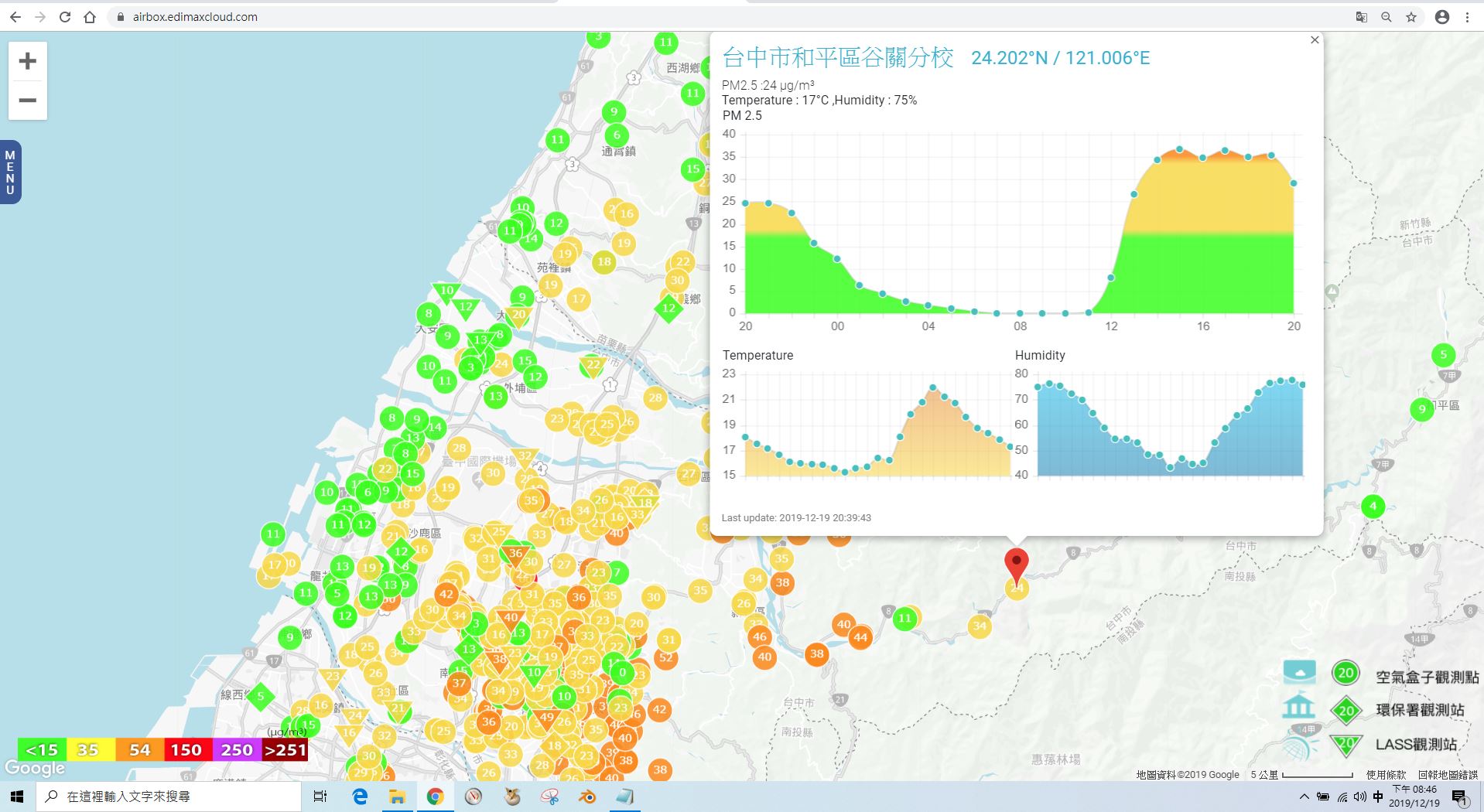The width and height of the screenshot is (1484, 812).
Task: Select the dark red >251 swatch
Action: tap(285, 749)
